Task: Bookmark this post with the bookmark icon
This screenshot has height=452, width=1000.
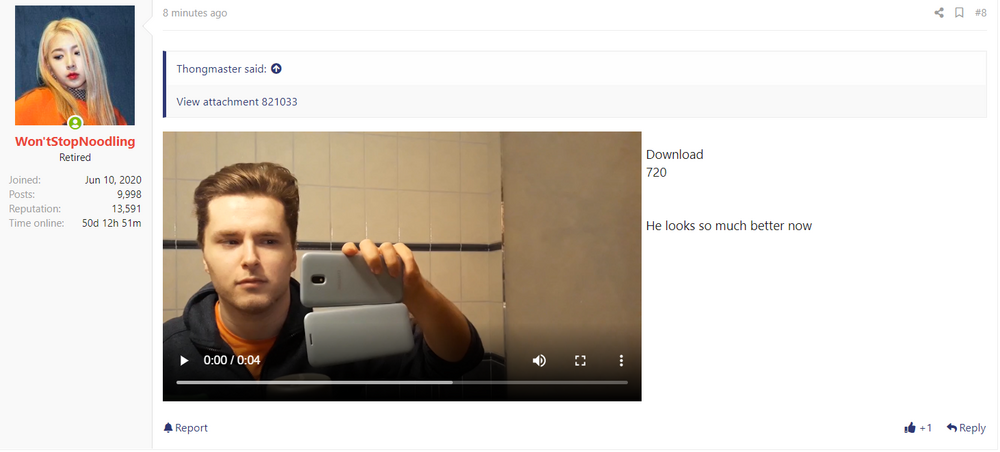Action: (x=959, y=13)
